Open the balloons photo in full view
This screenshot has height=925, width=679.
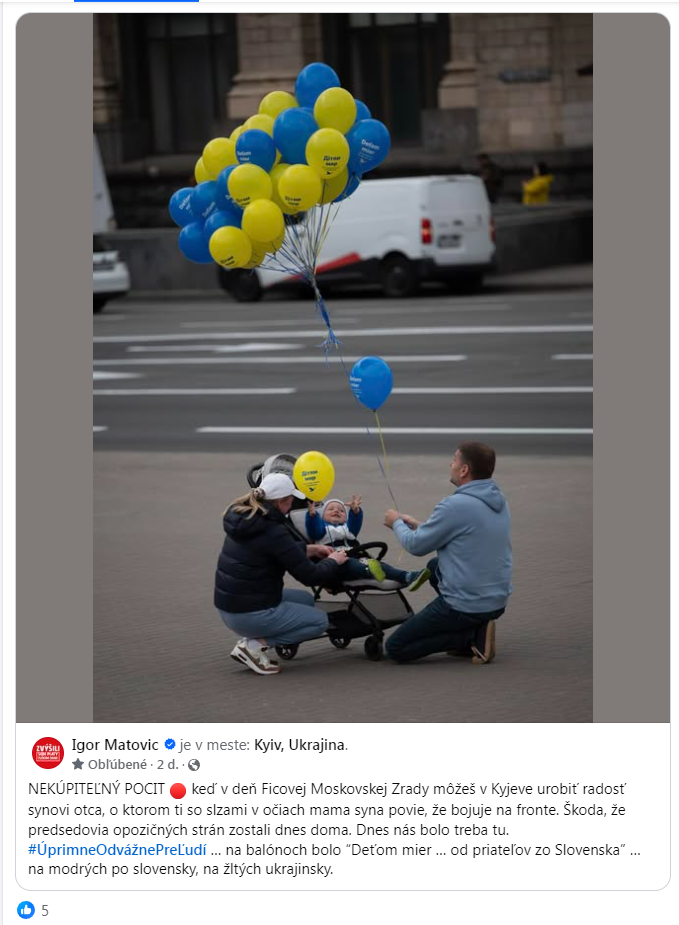coord(343,368)
